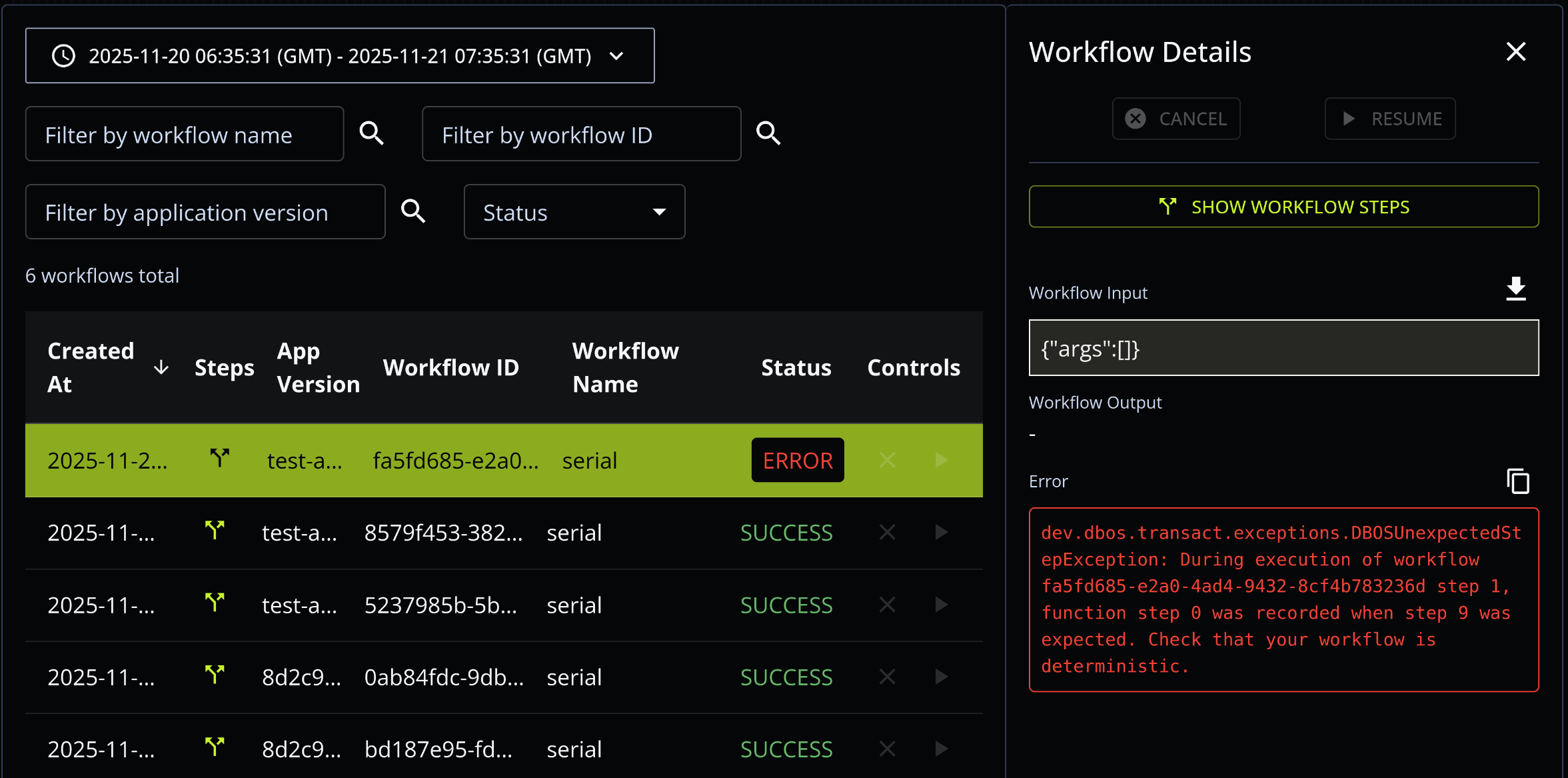This screenshot has width=1568, height=778.
Task: Click the Workflow Name column header
Action: click(624, 367)
